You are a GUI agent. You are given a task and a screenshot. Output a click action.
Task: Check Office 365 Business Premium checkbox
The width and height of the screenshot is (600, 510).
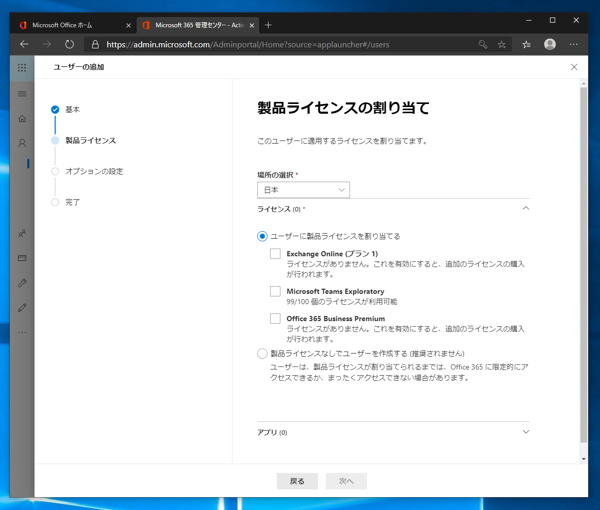coord(275,318)
